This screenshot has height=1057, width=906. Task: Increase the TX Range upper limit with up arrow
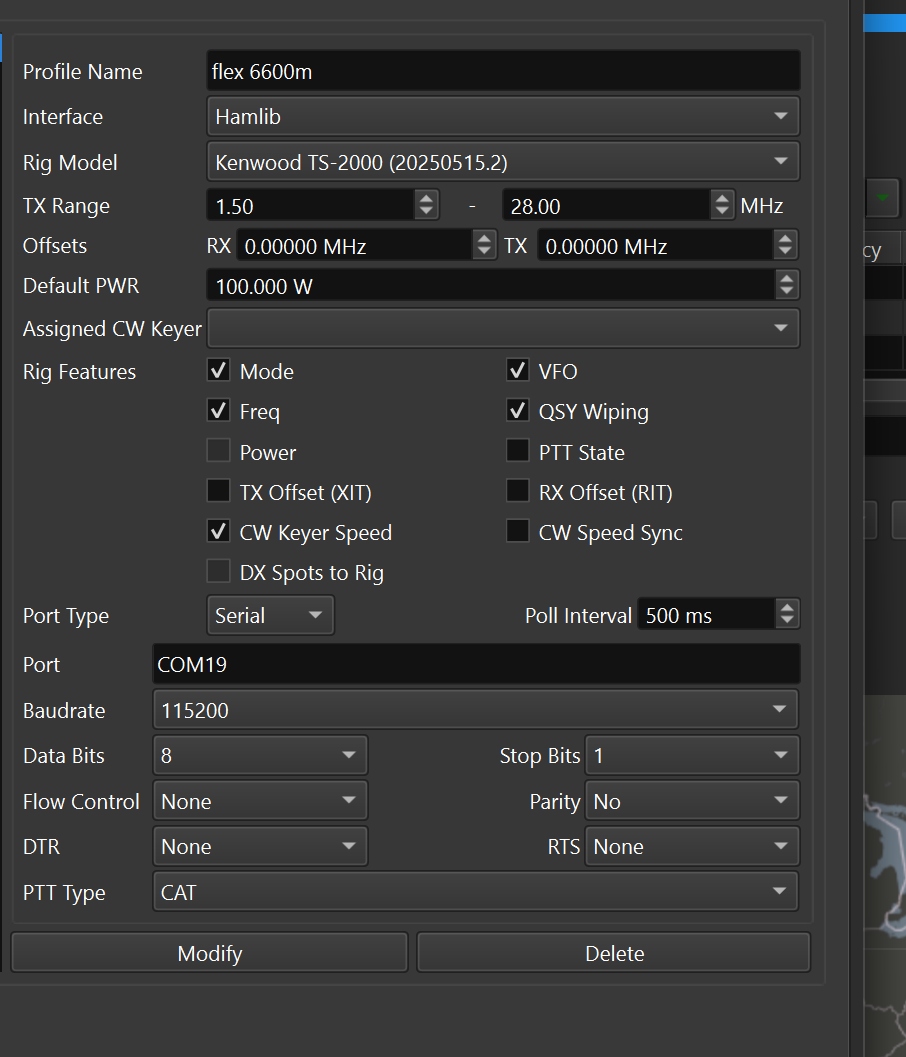coord(722,198)
